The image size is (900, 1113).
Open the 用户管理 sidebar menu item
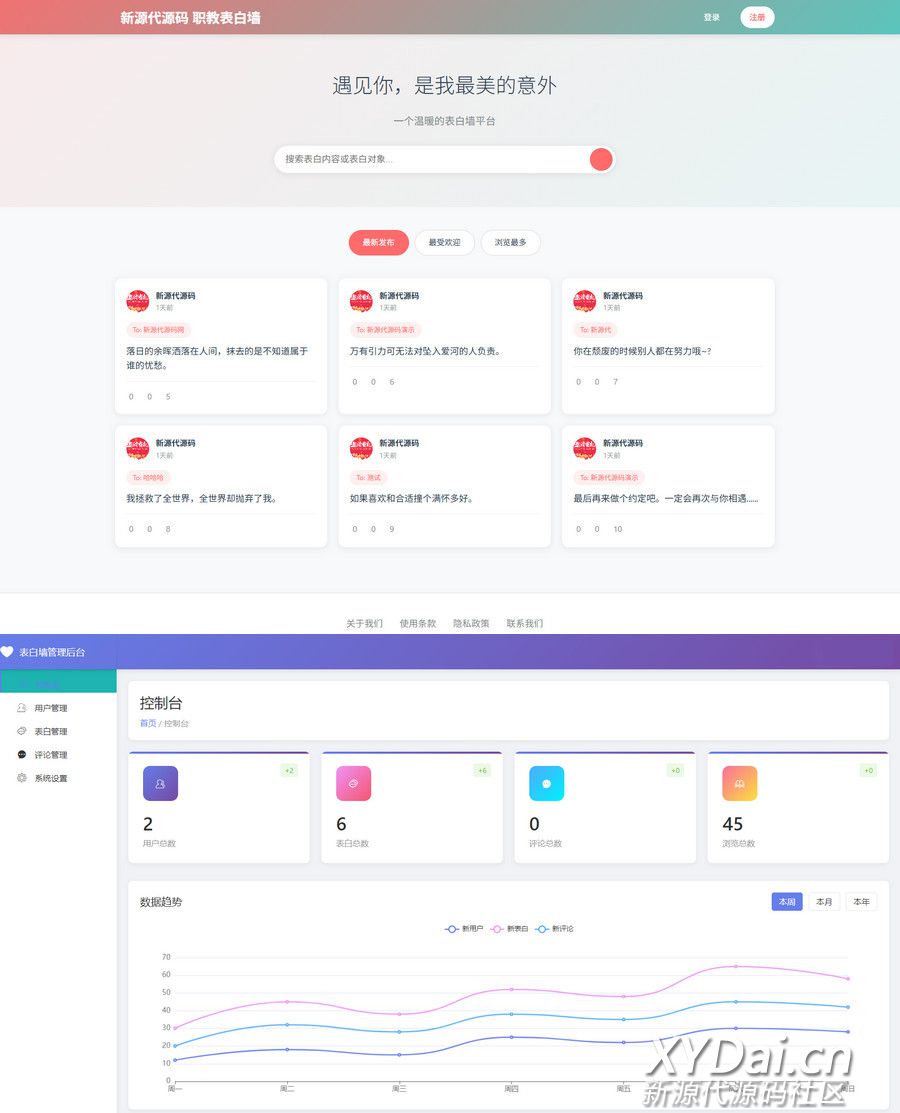(x=50, y=708)
